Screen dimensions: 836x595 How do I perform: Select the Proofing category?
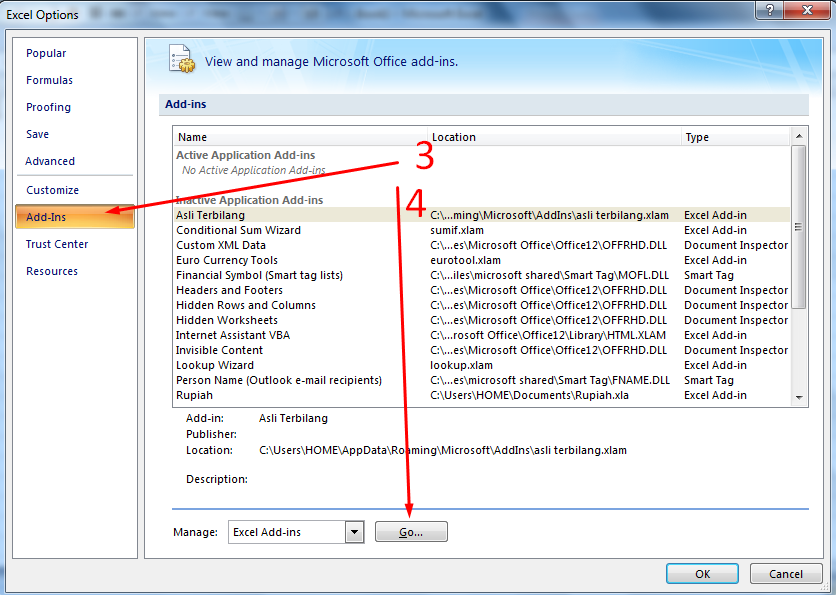coord(48,107)
